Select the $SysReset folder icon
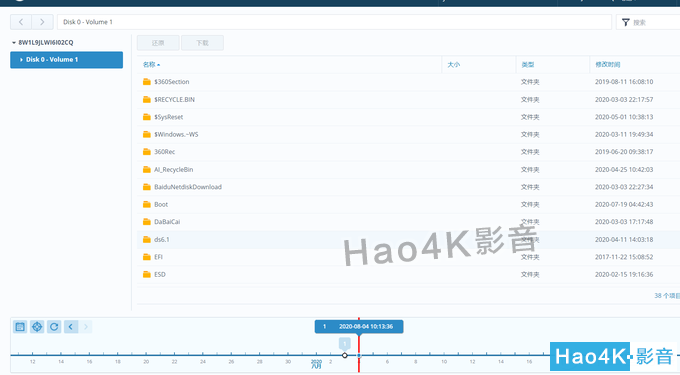Screen dimensions: 680x375 147,117
